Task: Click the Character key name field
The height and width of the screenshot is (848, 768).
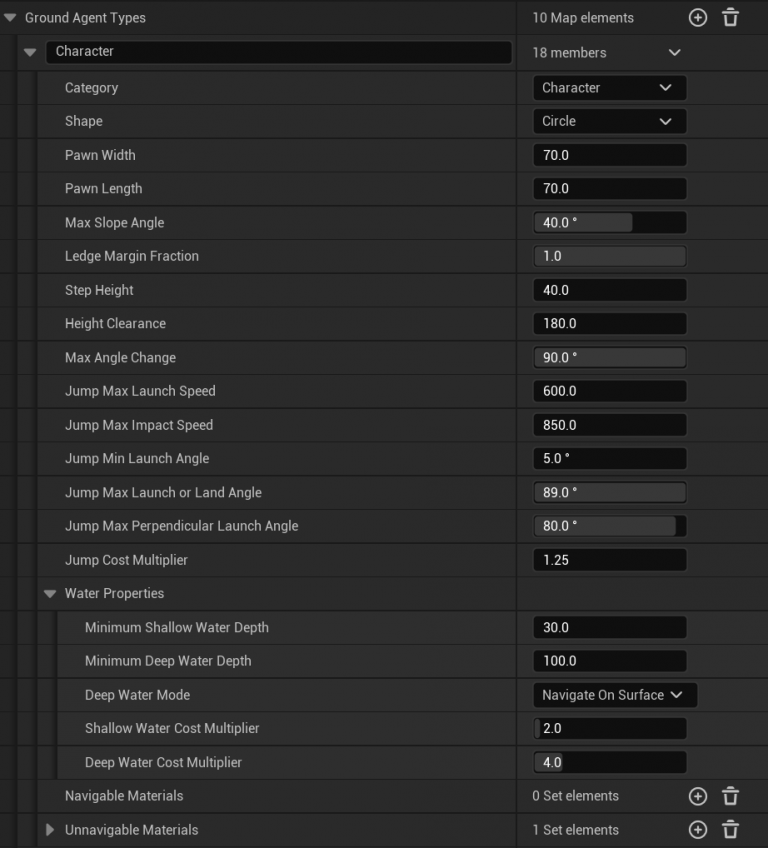Action: (278, 52)
